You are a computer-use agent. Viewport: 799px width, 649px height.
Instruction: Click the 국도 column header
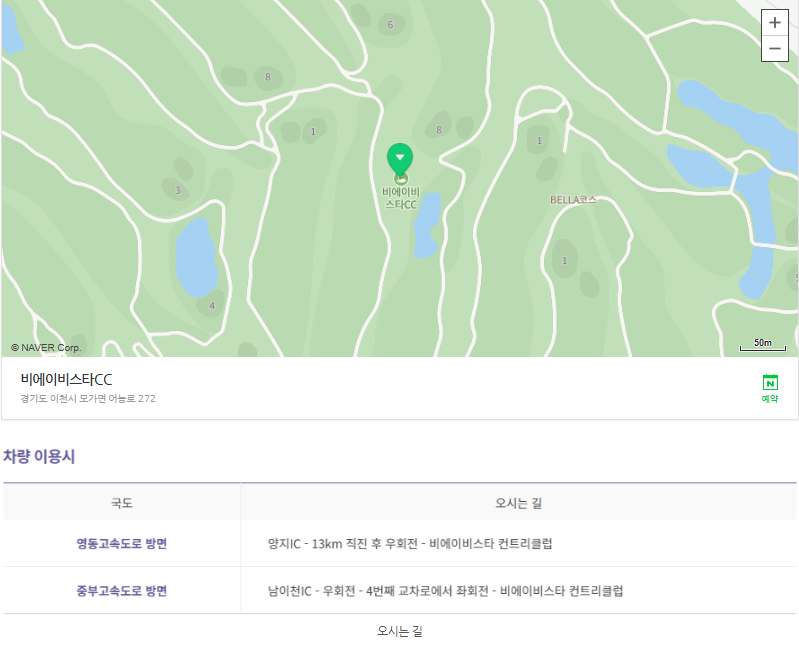tap(122, 503)
